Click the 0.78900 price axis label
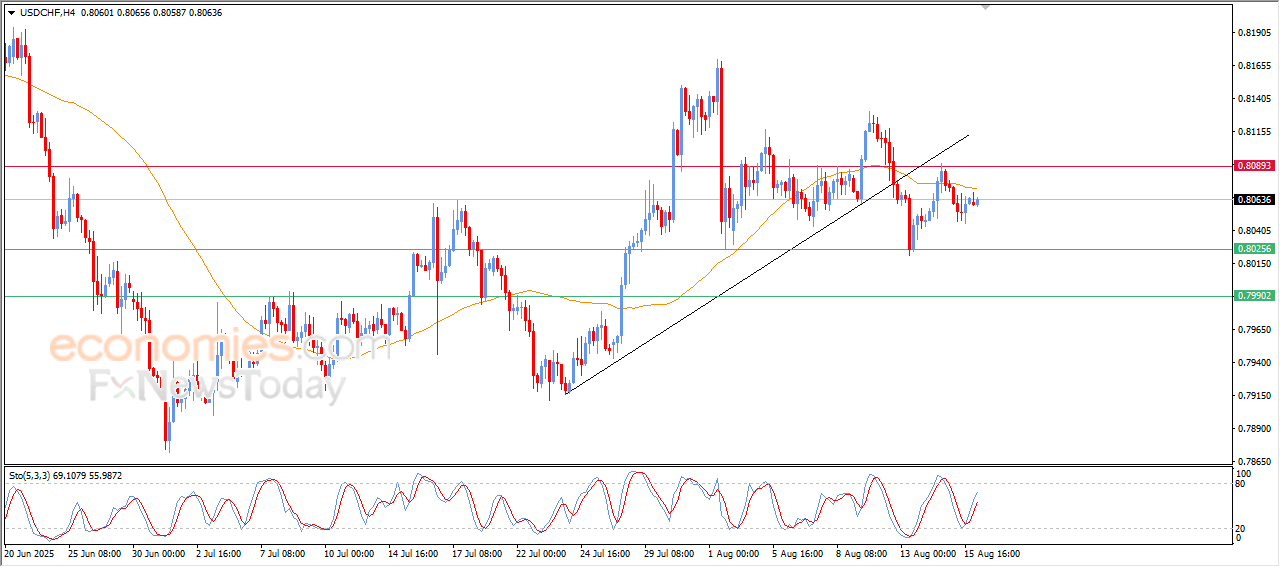1280x567 pixels. tap(1254, 428)
